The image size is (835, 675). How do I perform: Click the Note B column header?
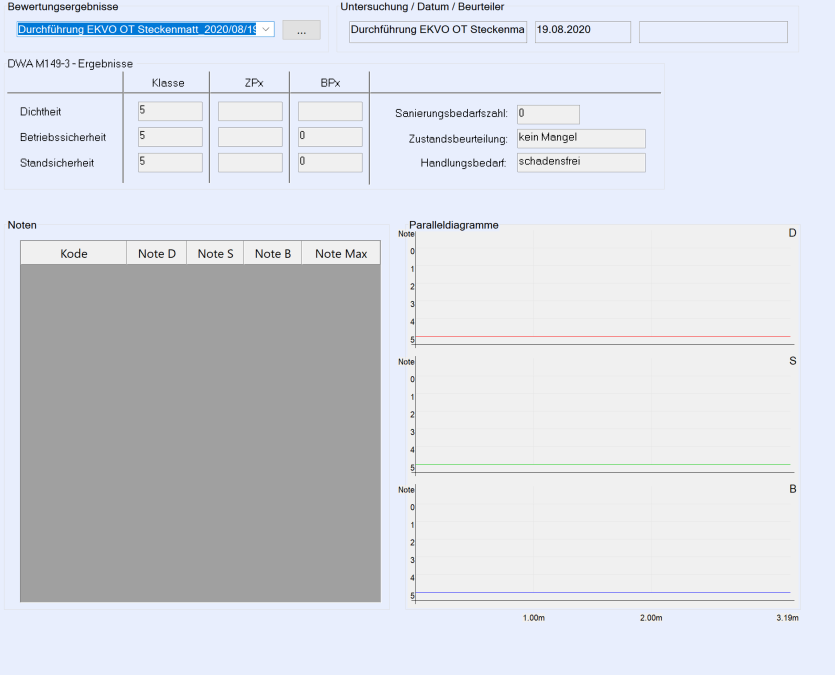click(272, 254)
